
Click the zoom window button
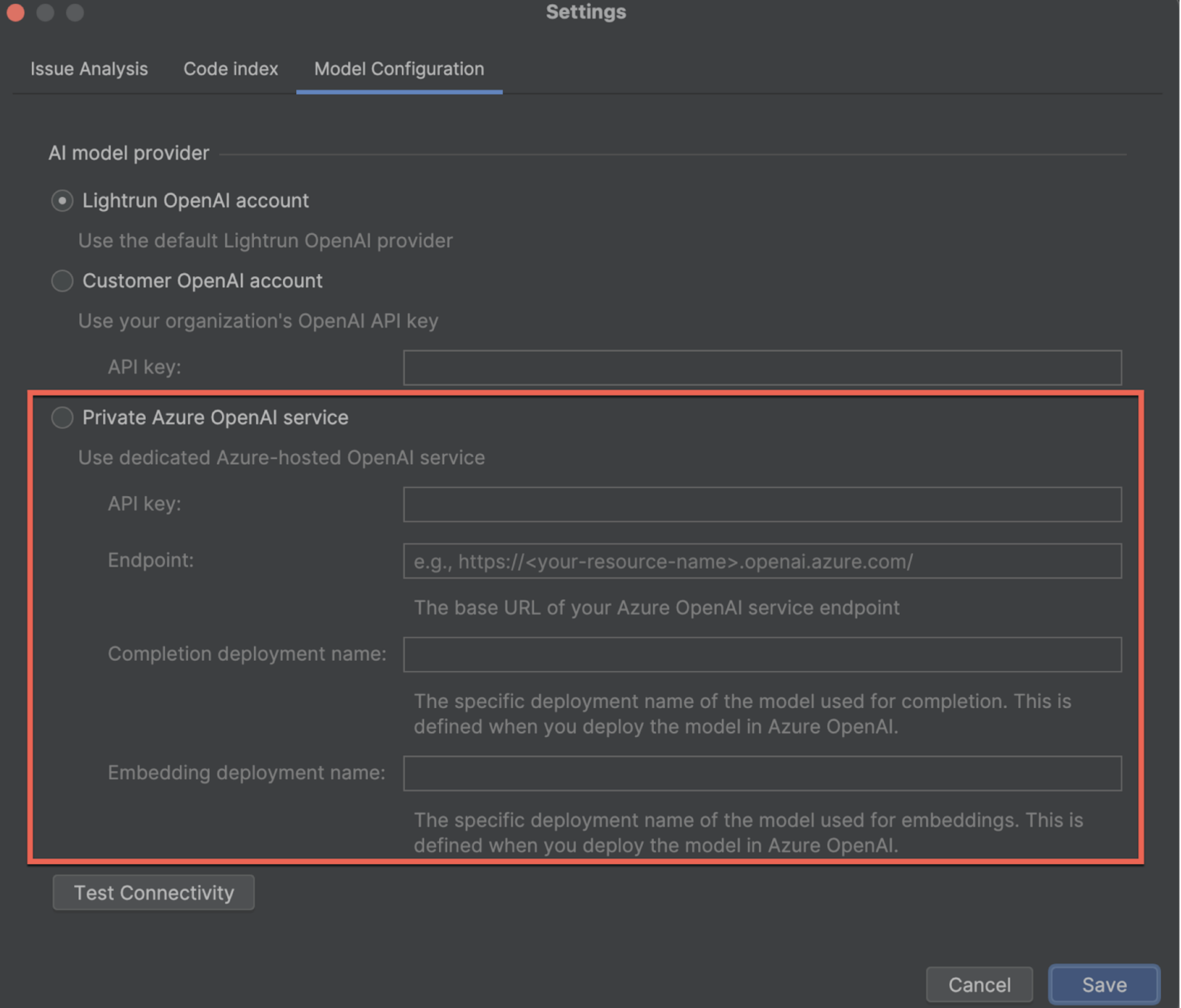(75, 12)
